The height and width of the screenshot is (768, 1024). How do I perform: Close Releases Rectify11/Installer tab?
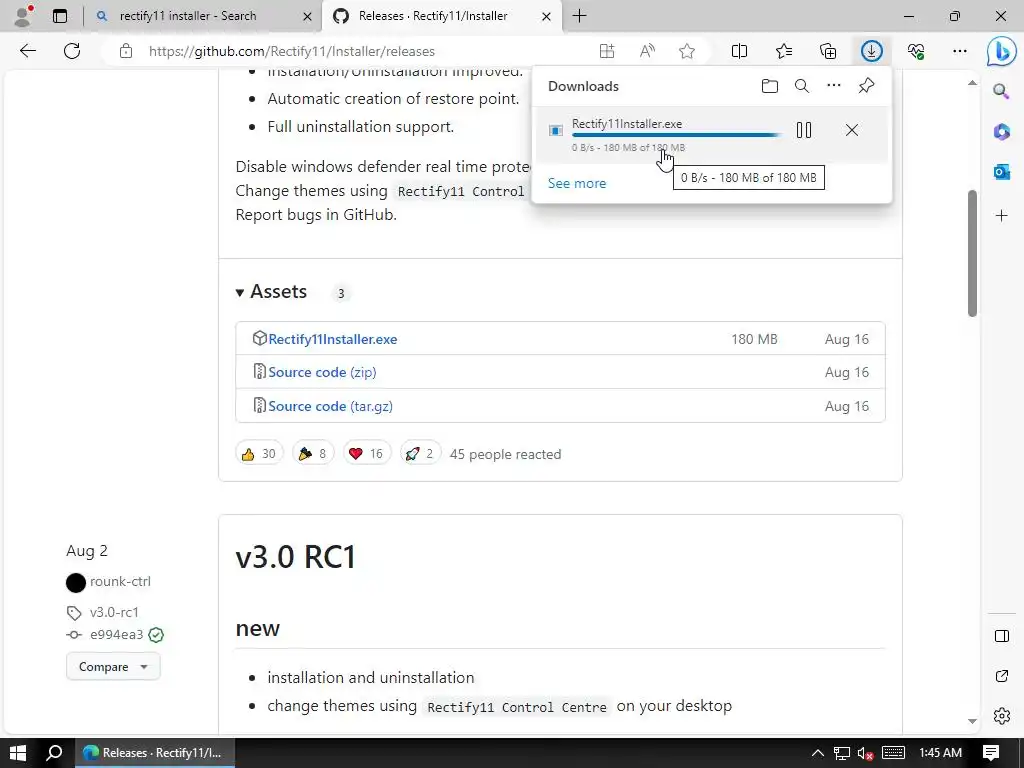pos(546,16)
